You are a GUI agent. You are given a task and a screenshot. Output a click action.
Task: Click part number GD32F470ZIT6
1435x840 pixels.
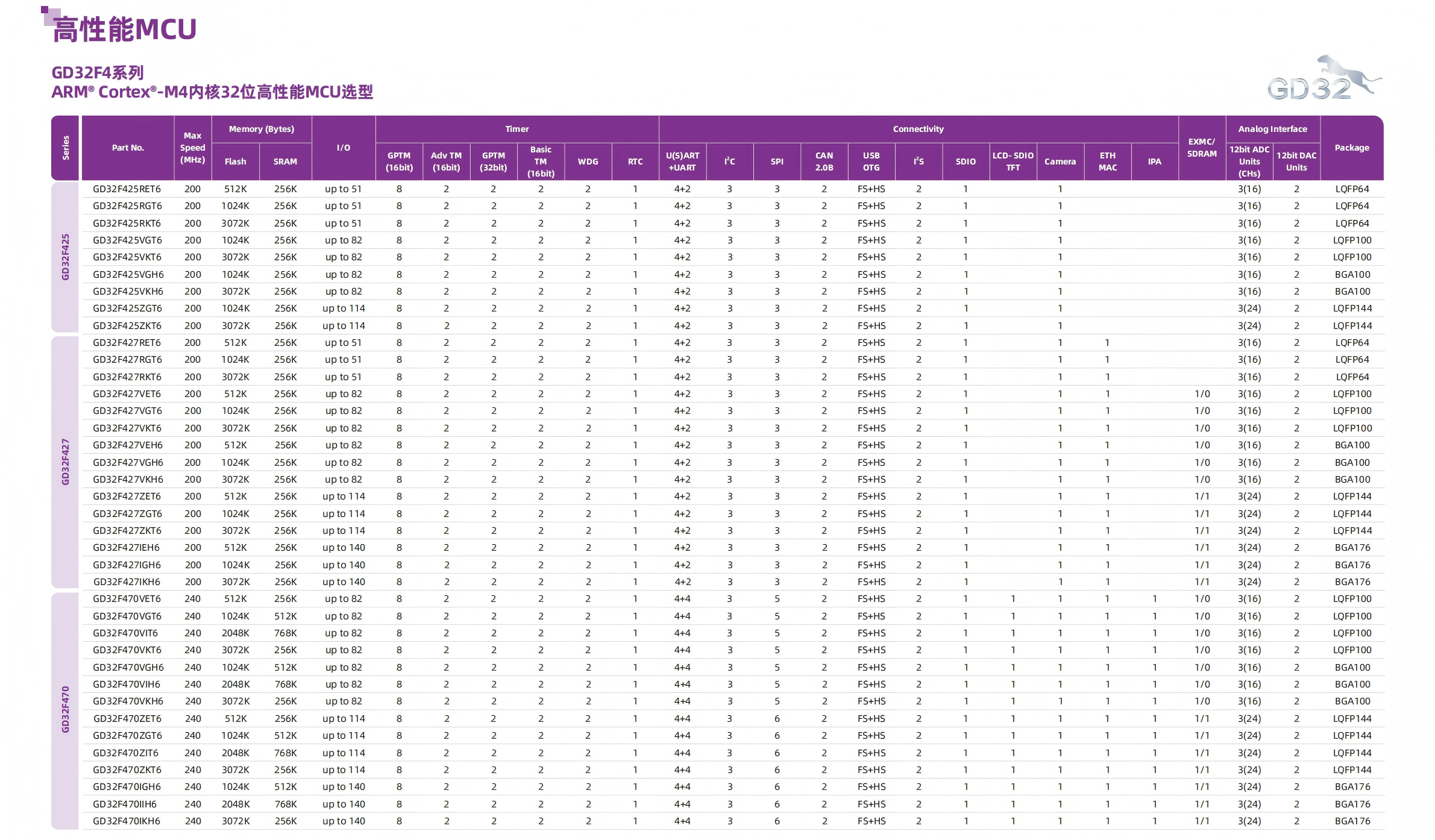click(x=125, y=753)
